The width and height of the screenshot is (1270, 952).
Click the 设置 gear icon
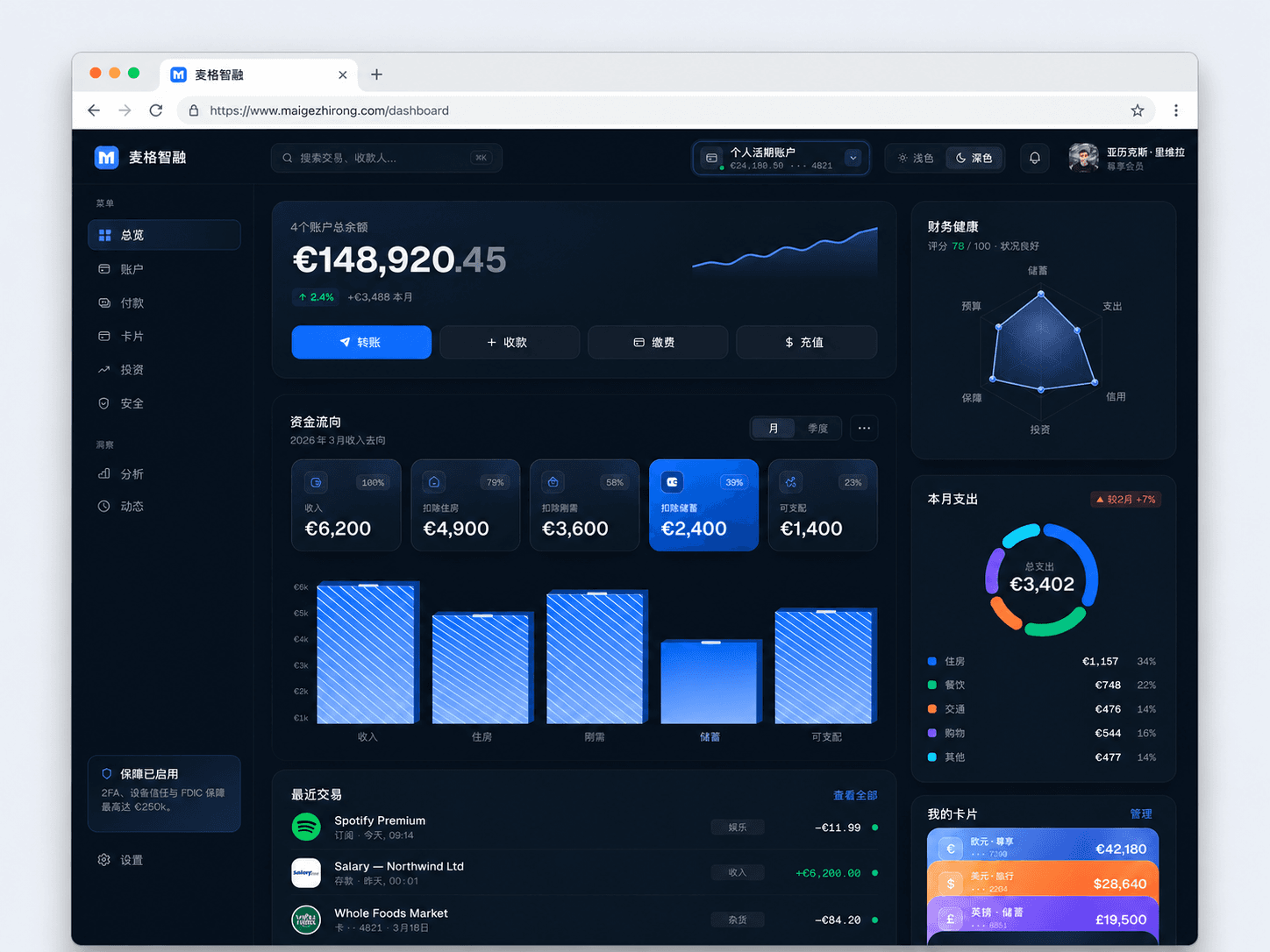pos(103,860)
